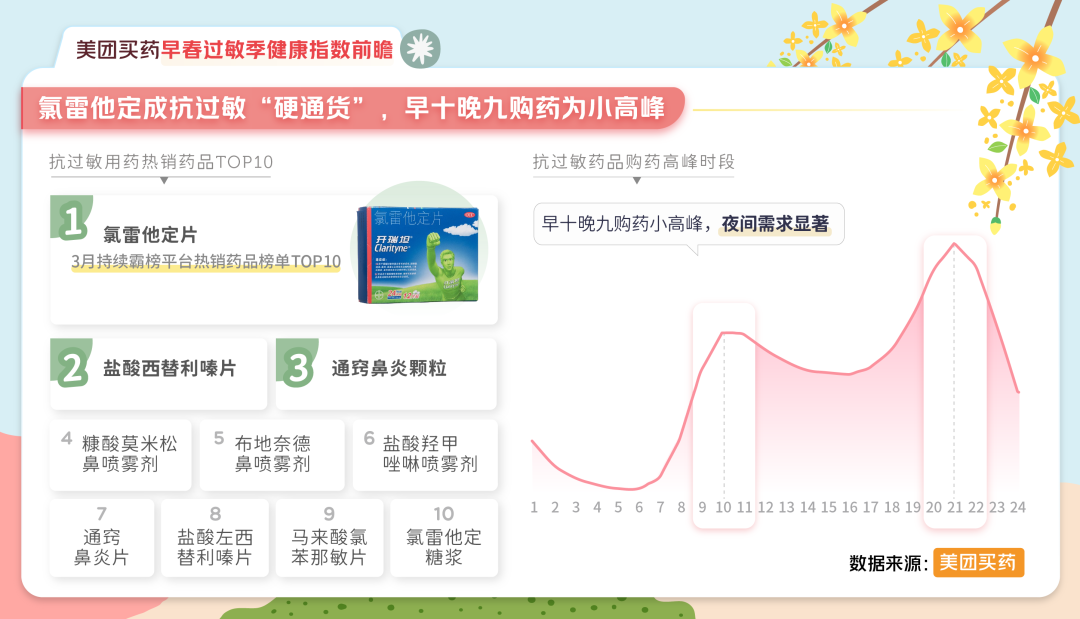Click the green number 2 rank badge
The width and height of the screenshot is (1080, 619).
pos(72,368)
